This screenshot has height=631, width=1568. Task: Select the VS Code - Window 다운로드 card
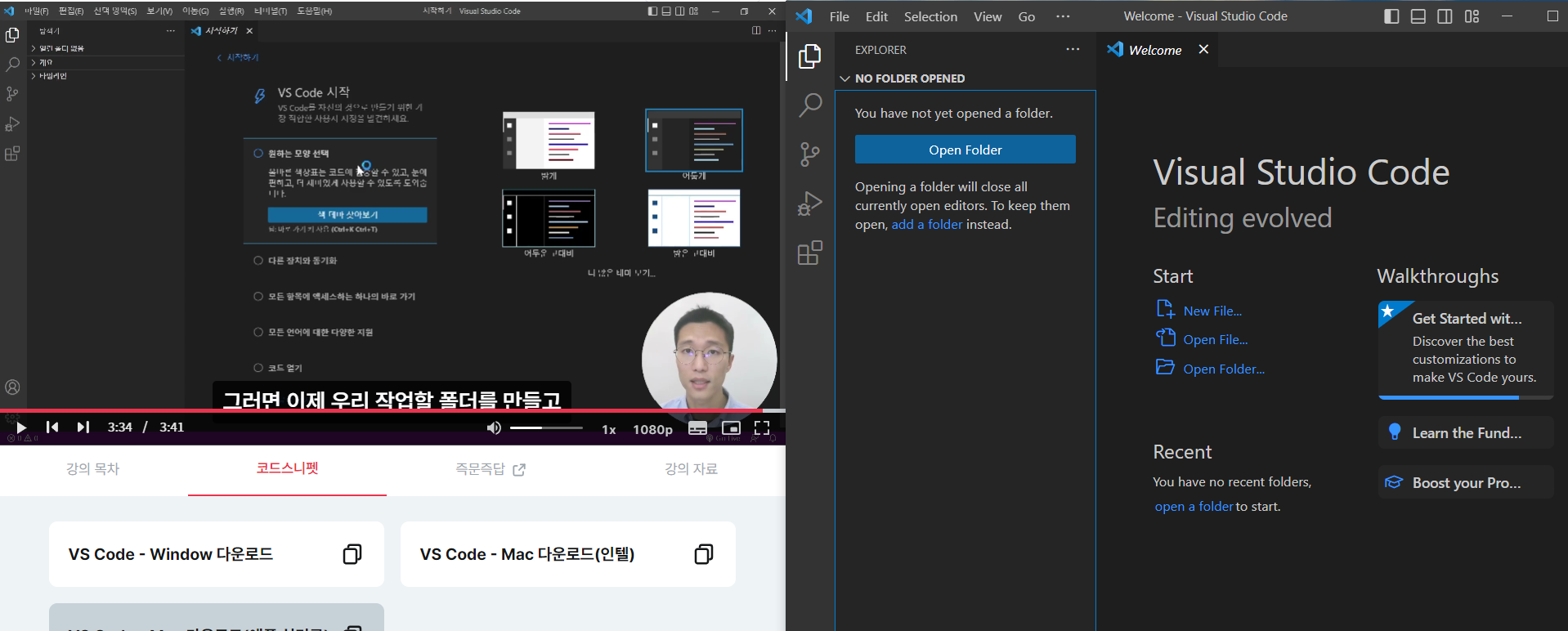(217, 554)
